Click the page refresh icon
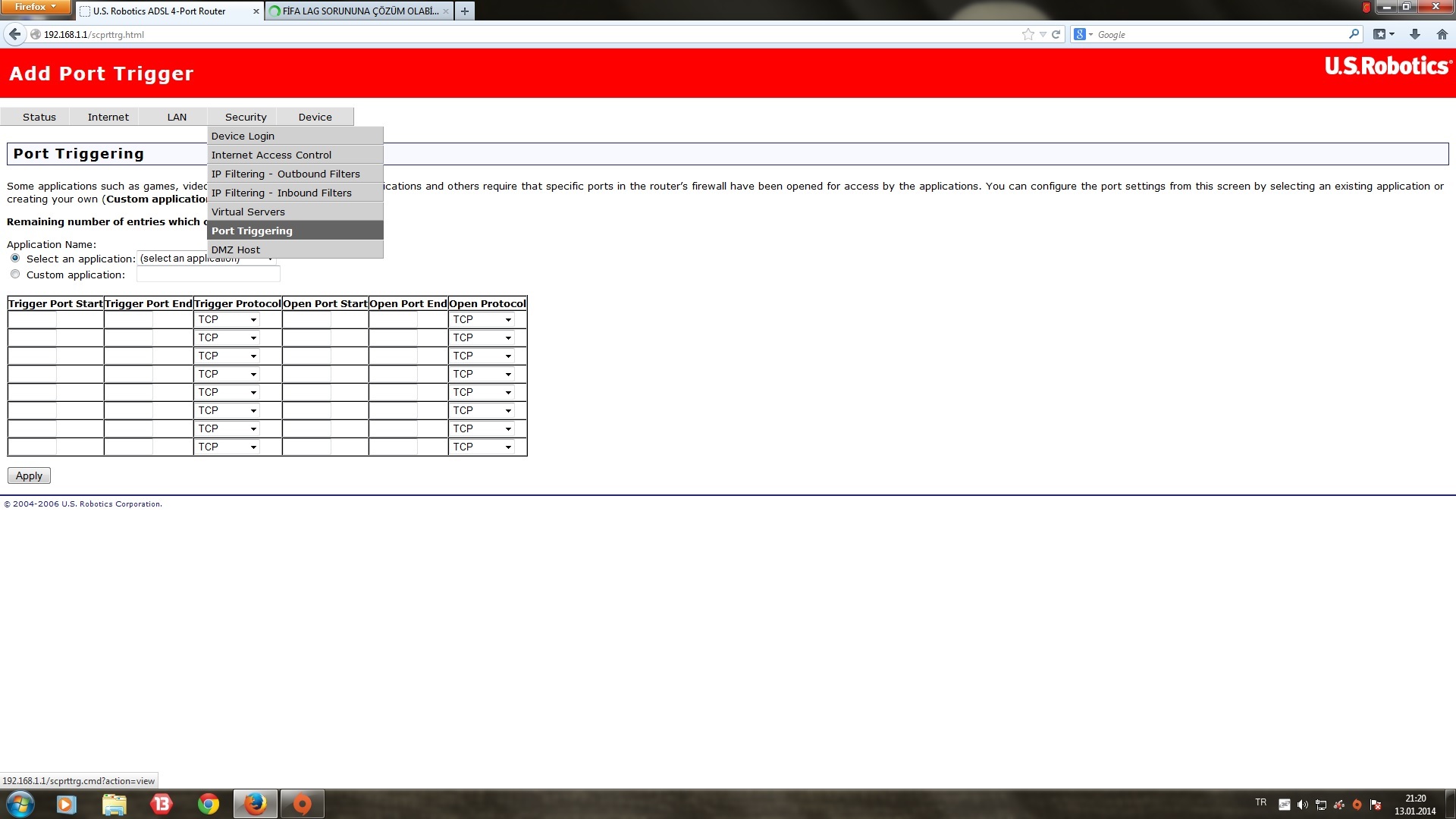 point(1058,34)
